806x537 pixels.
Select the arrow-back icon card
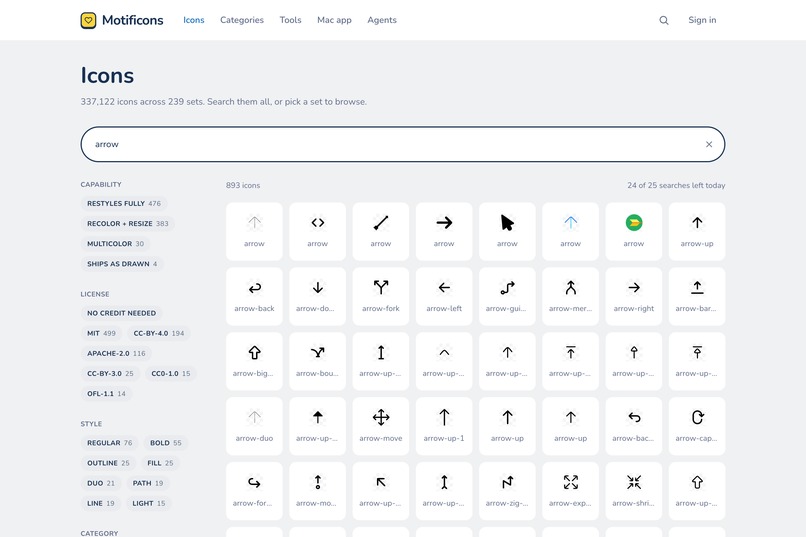click(x=254, y=297)
